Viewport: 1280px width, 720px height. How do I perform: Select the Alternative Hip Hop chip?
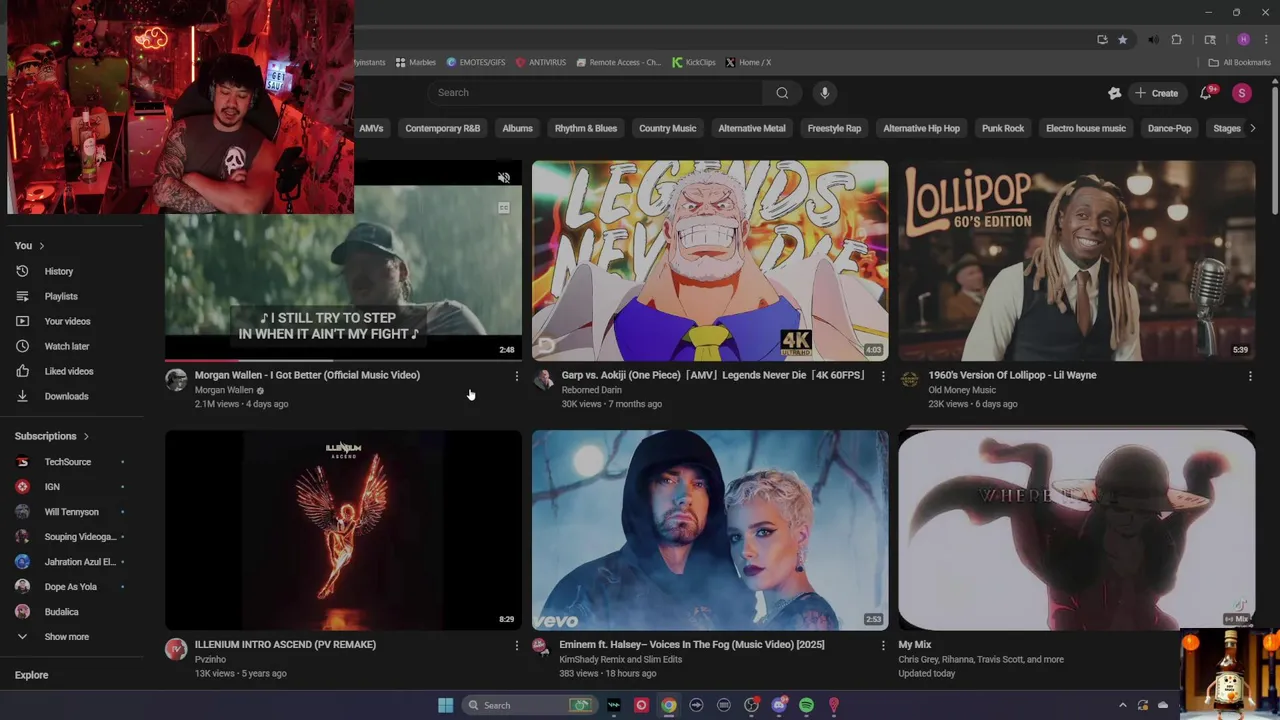pos(921,128)
